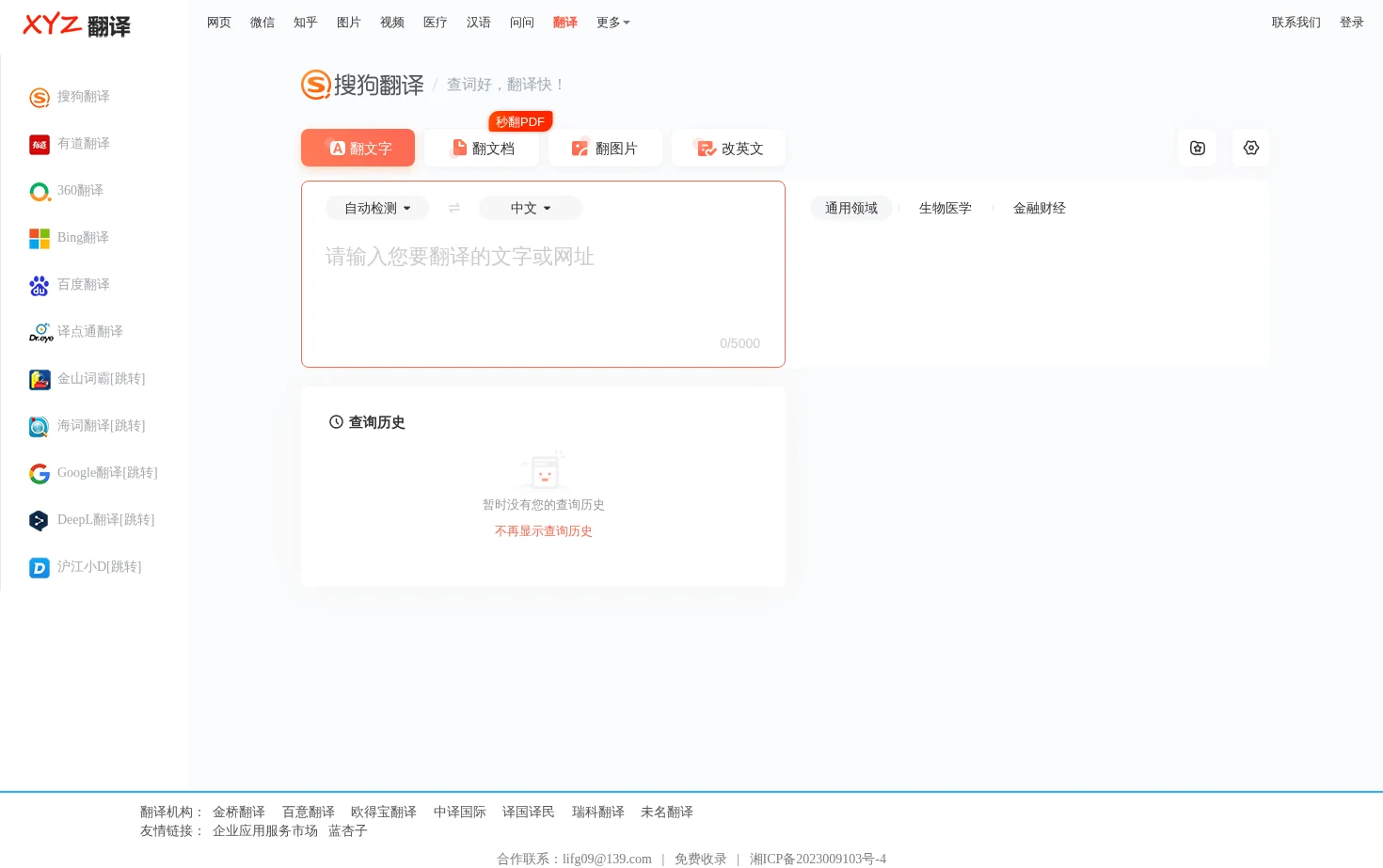The width and height of the screenshot is (1383, 868).
Task: Open the 自动检测 source language dropdown
Action: (377, 208)
